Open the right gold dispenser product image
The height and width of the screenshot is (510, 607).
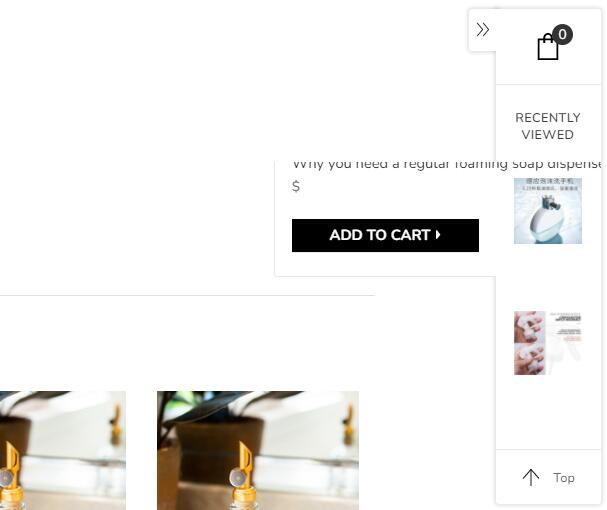(x=258, y=450)
